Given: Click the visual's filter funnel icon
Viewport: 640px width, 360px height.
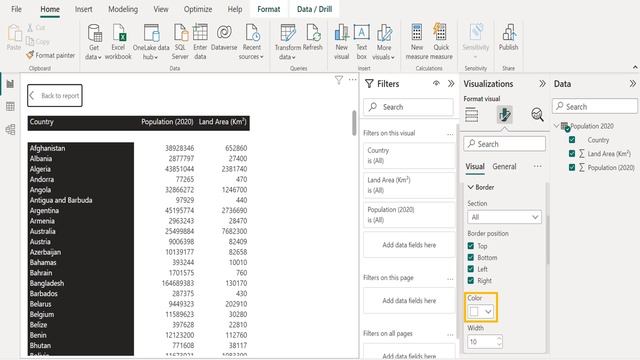Looking at the screenshot, I should (339, 80).
